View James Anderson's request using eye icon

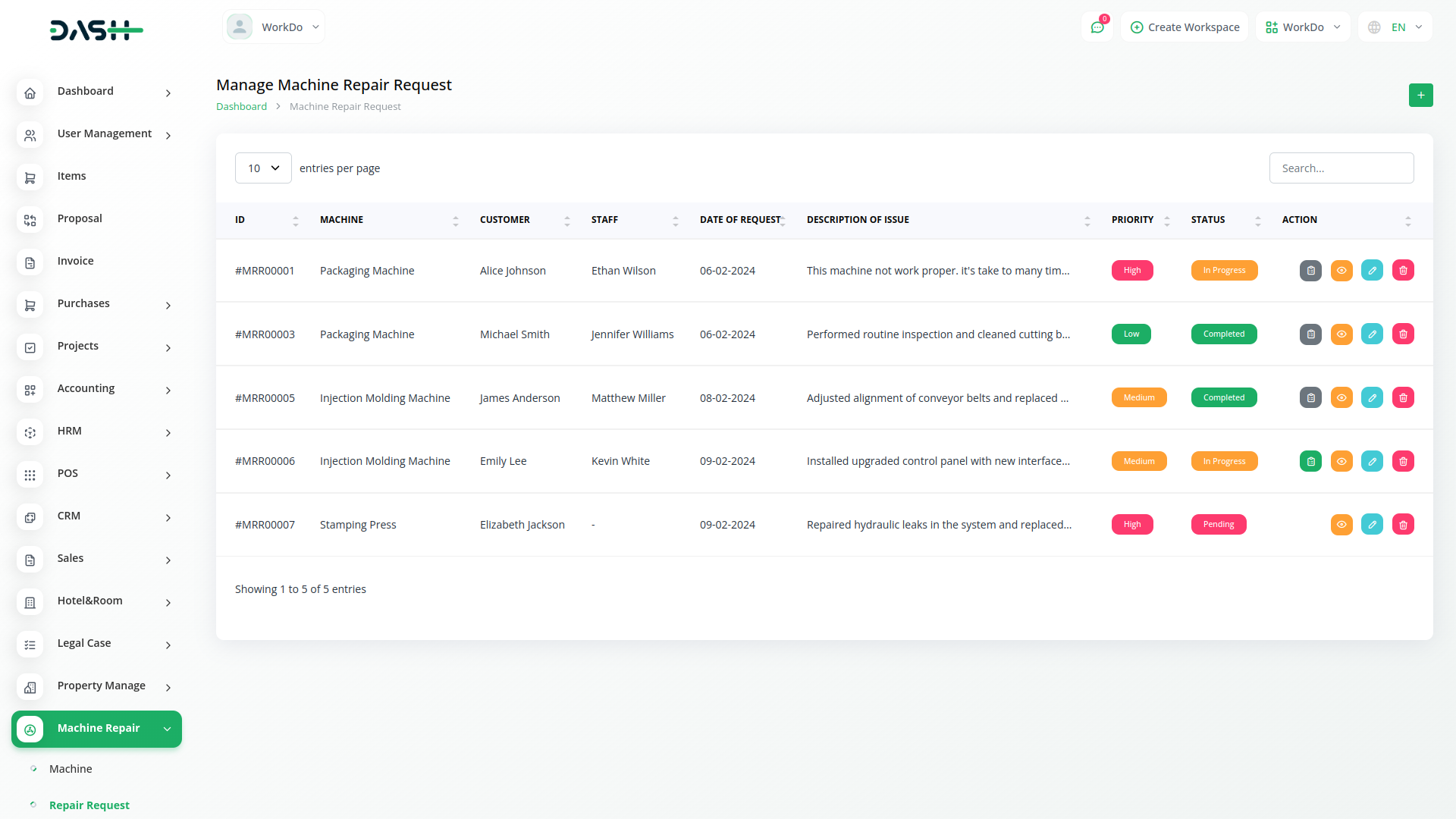(1341, 397)
